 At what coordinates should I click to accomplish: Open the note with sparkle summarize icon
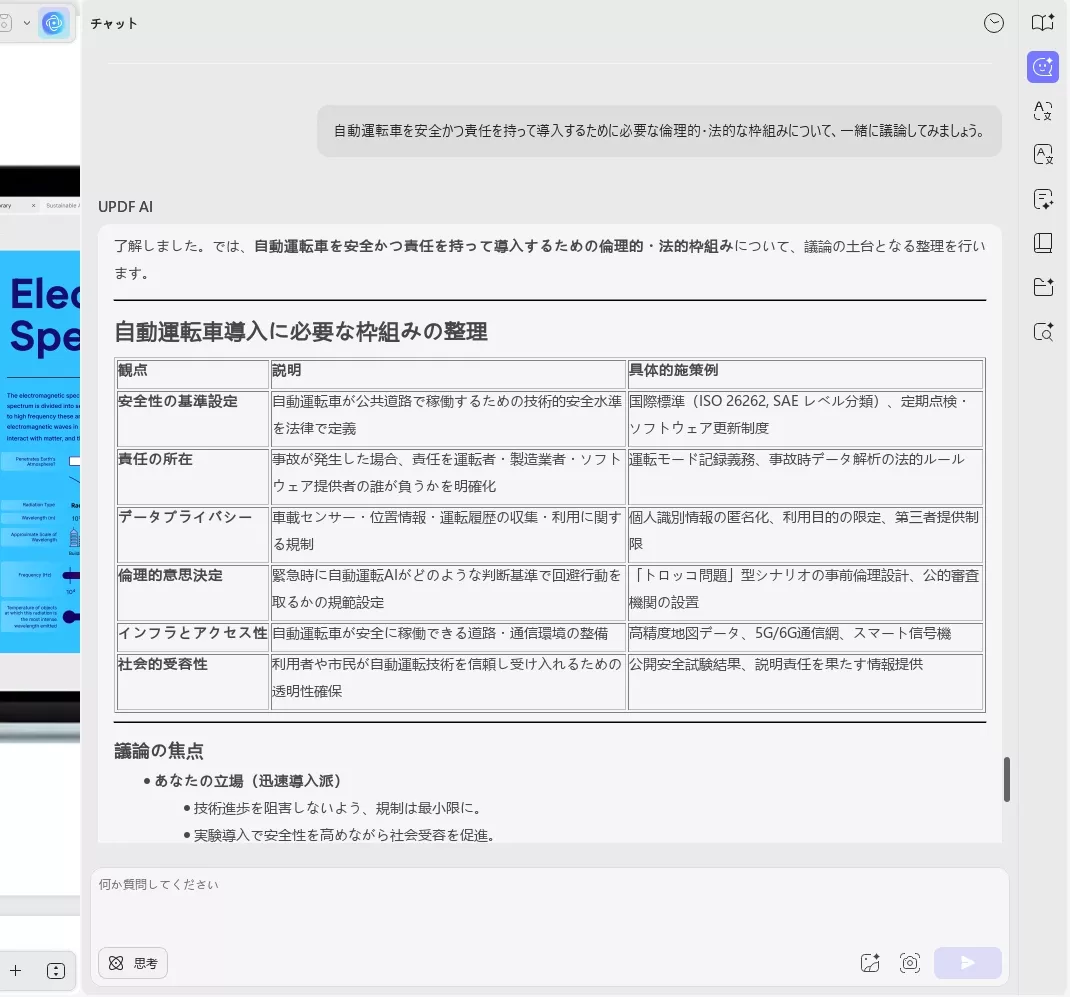(x=1043, y=199)
